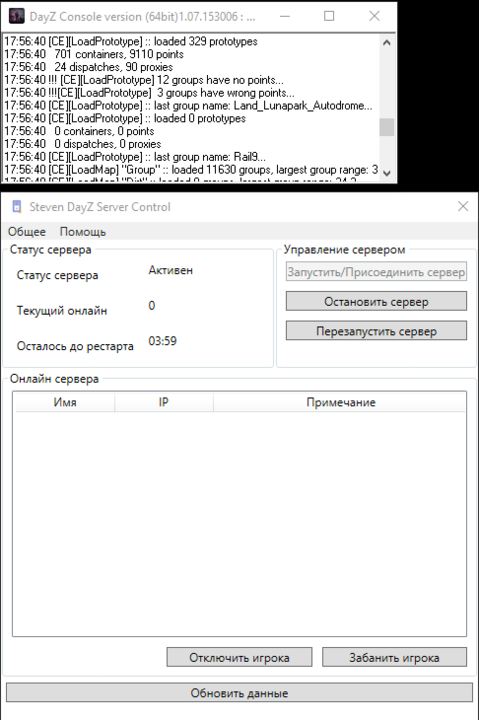Viewport: 479px width, 720px height.
Task: Minimize the DayZ Console window
Action: point(285,16)
